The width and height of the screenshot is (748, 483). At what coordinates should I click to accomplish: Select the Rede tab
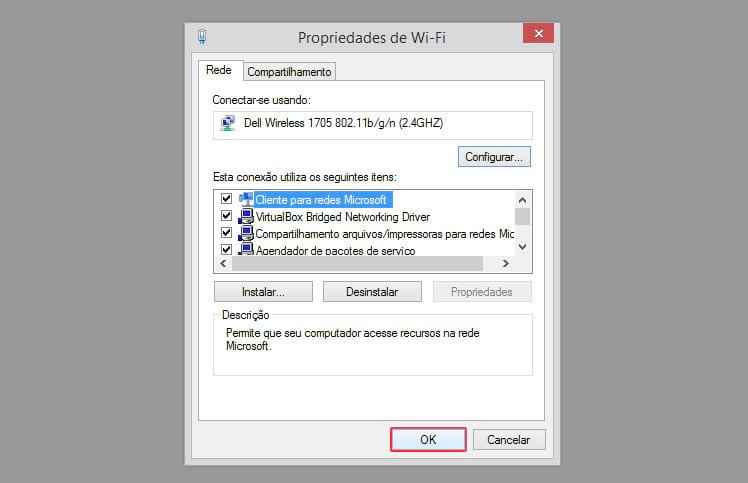pyautogui.click(x=219, y=70)
